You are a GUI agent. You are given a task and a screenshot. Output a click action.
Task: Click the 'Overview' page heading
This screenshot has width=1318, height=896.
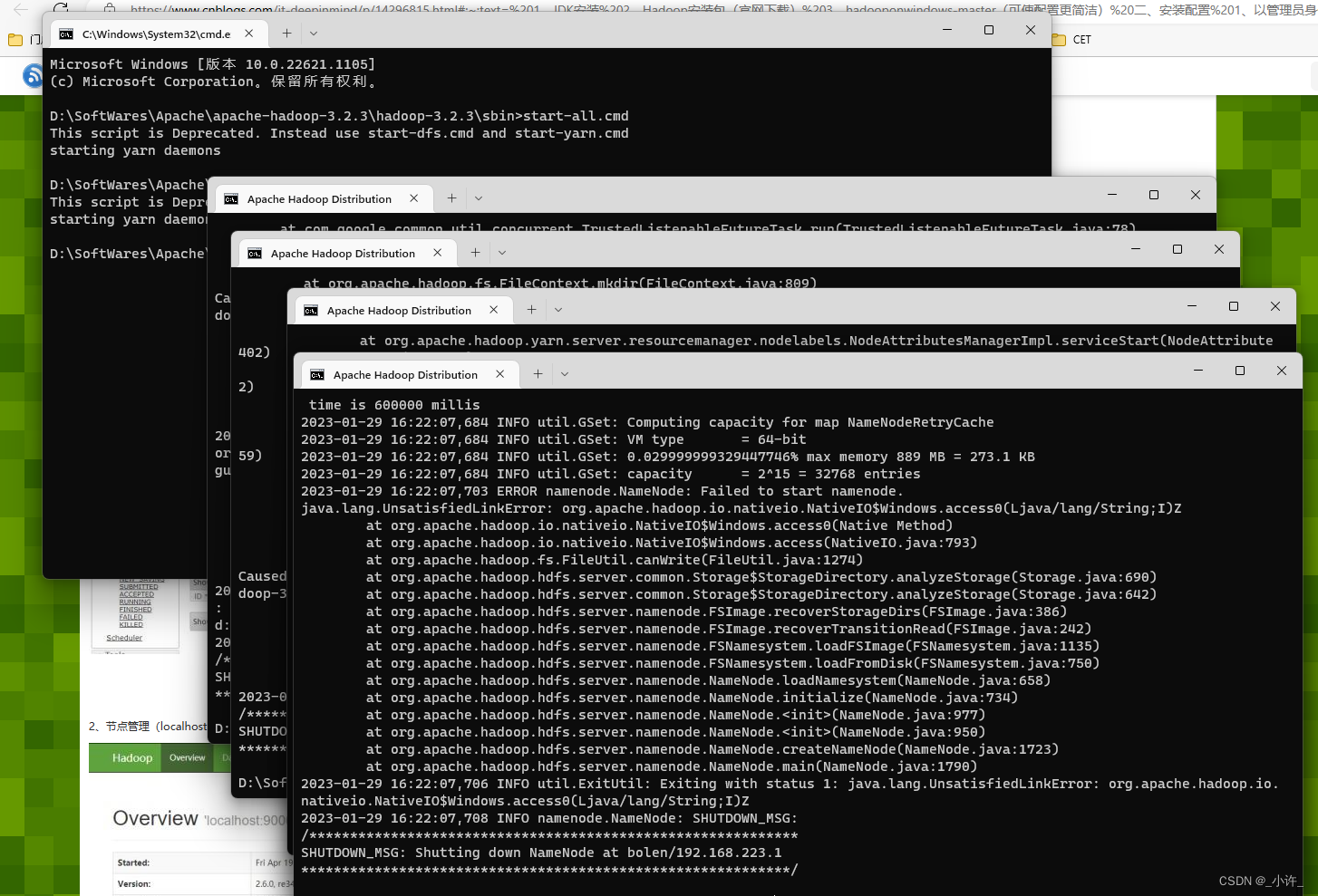point(155,819)
